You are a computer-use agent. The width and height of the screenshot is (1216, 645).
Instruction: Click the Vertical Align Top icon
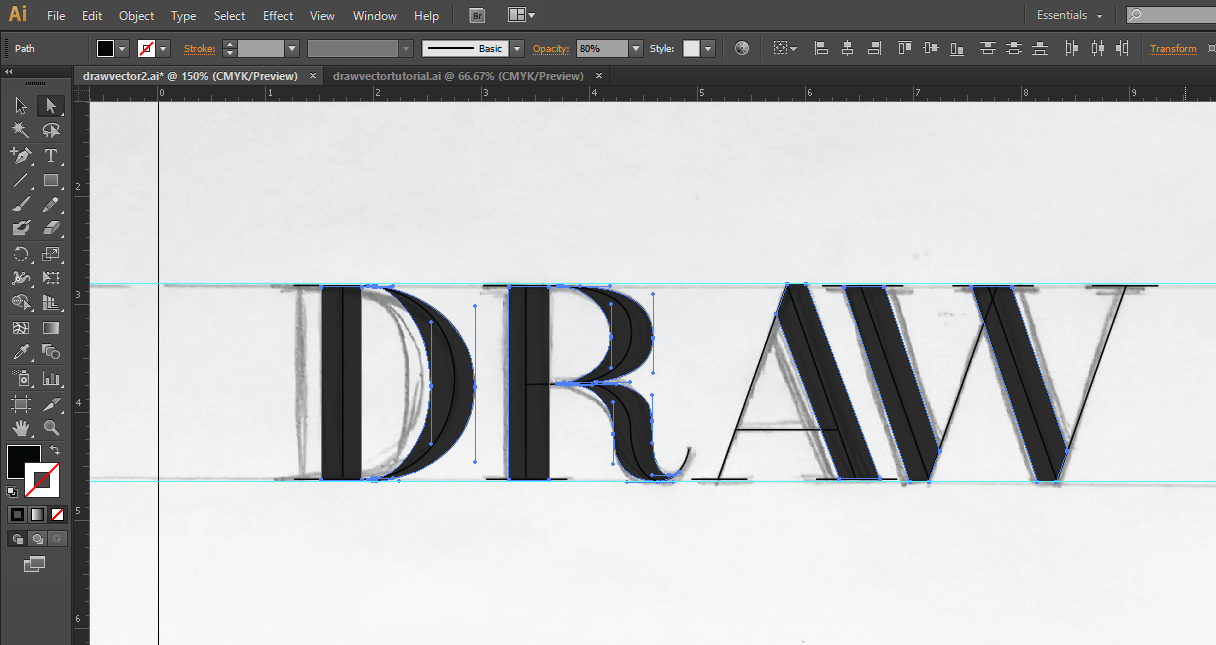(905, 48)
